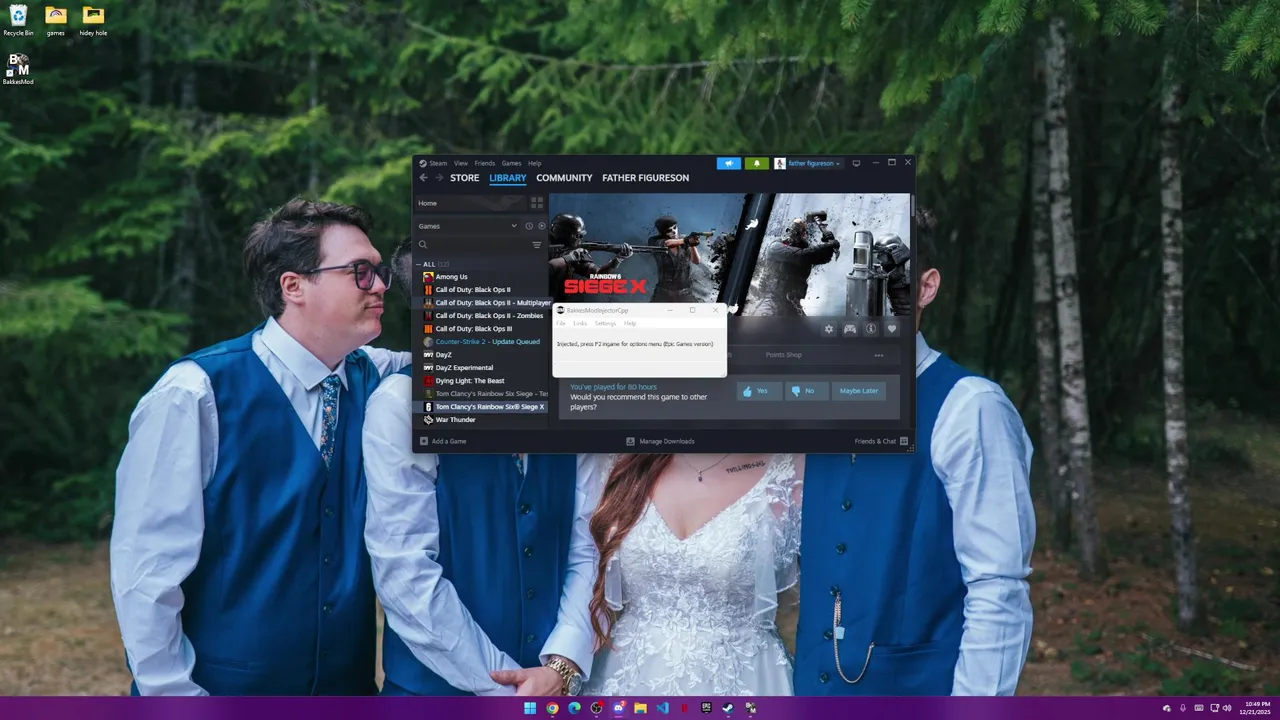Open the Friends & Chat icon
The width and height of the screenshot is (1280, 720).
pyautogui.click(x=904, y=441)
